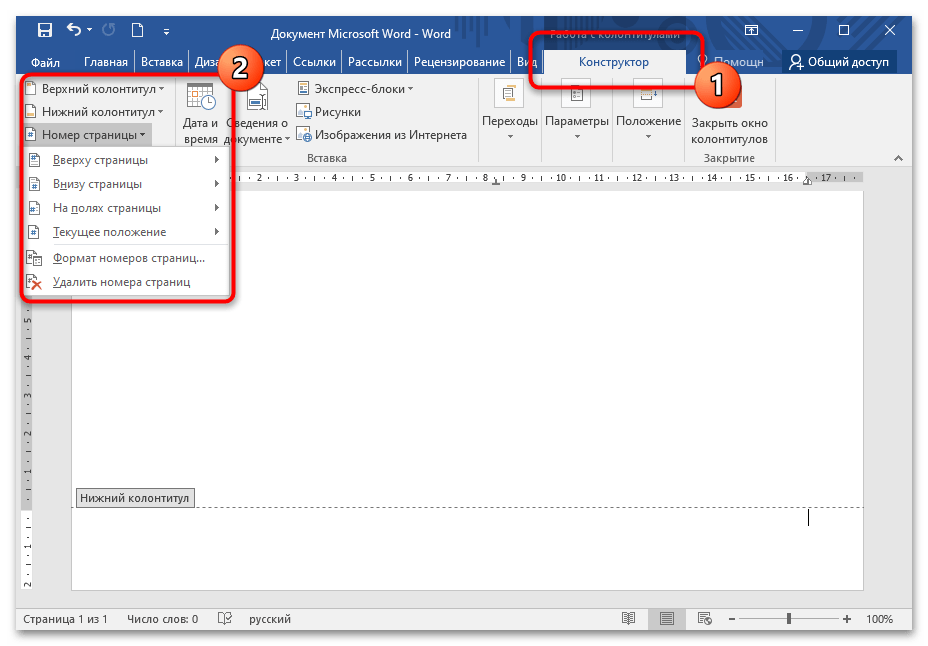Click the zoom out minus button
This screenshot has width=928, height=646.
(732, 619)
